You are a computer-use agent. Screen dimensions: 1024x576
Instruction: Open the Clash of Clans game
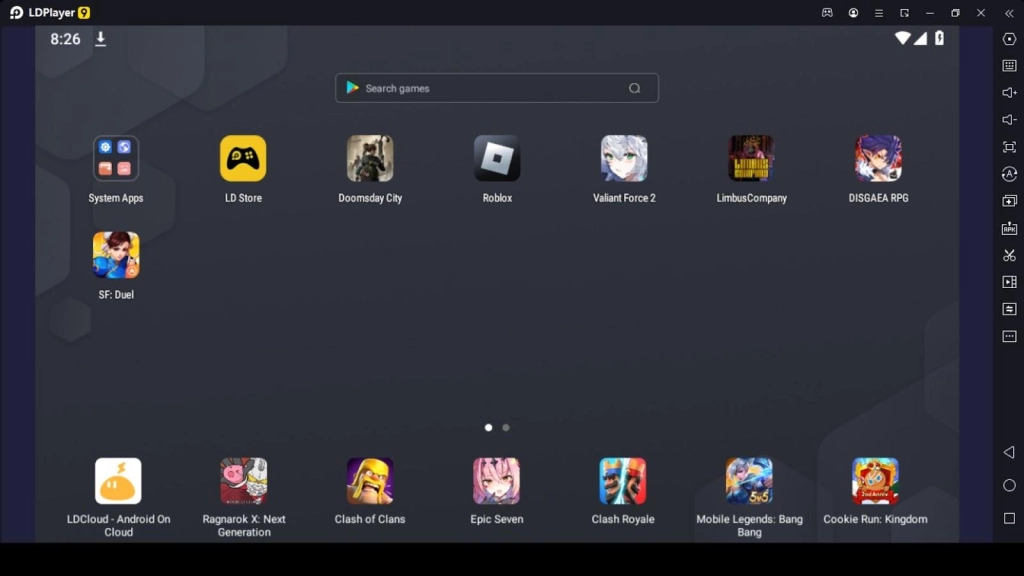(370, 481)
